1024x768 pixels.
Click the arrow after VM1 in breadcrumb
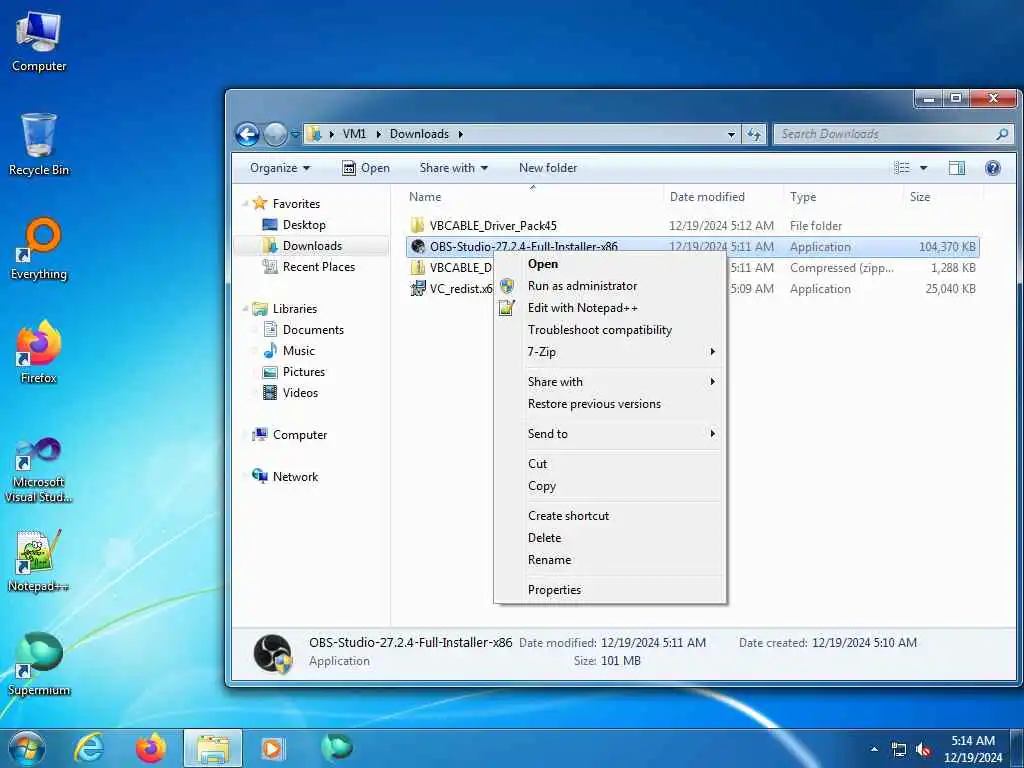(x=379, y=135)
